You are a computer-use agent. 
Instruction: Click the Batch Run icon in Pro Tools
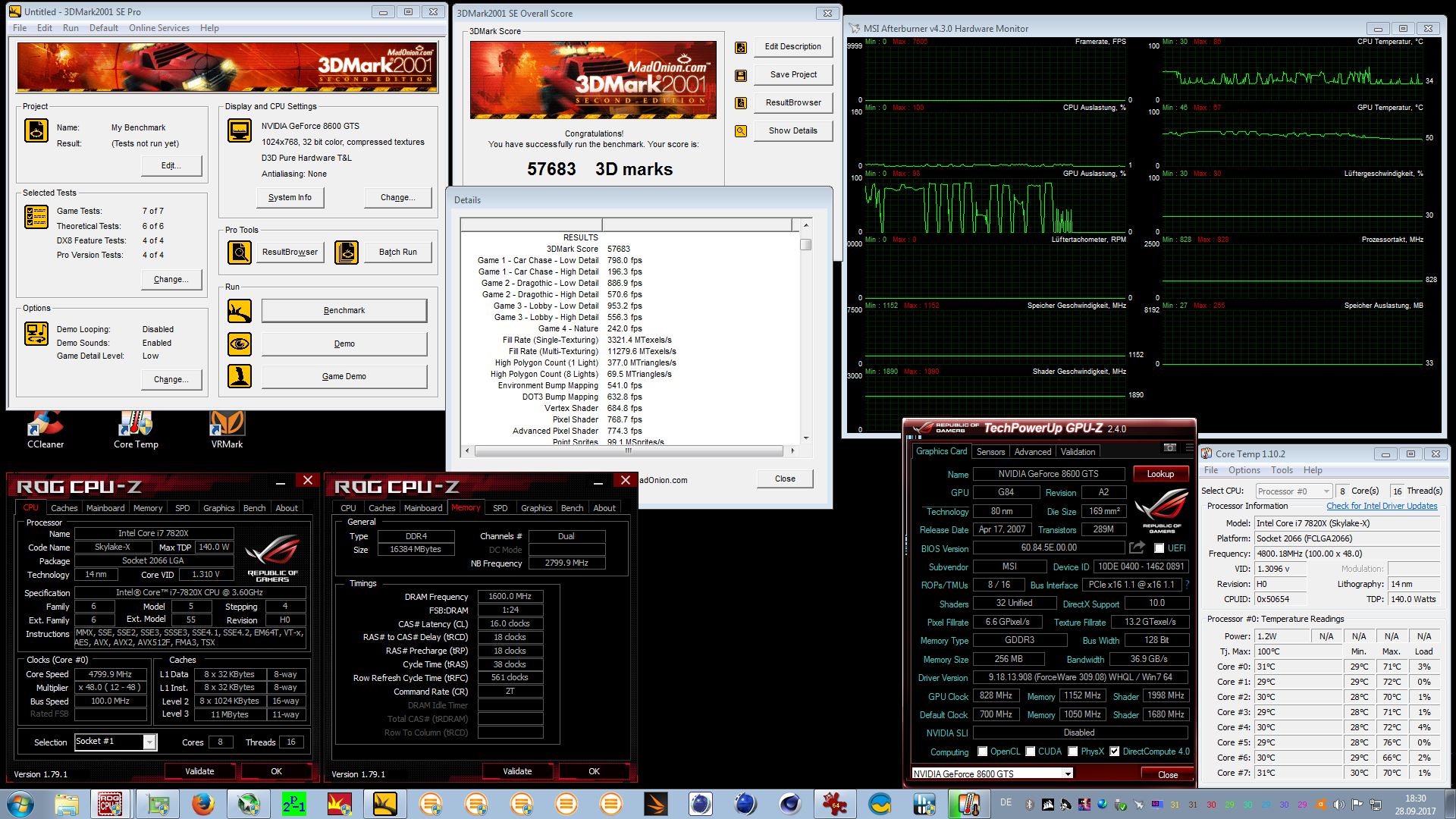point(347,252)
